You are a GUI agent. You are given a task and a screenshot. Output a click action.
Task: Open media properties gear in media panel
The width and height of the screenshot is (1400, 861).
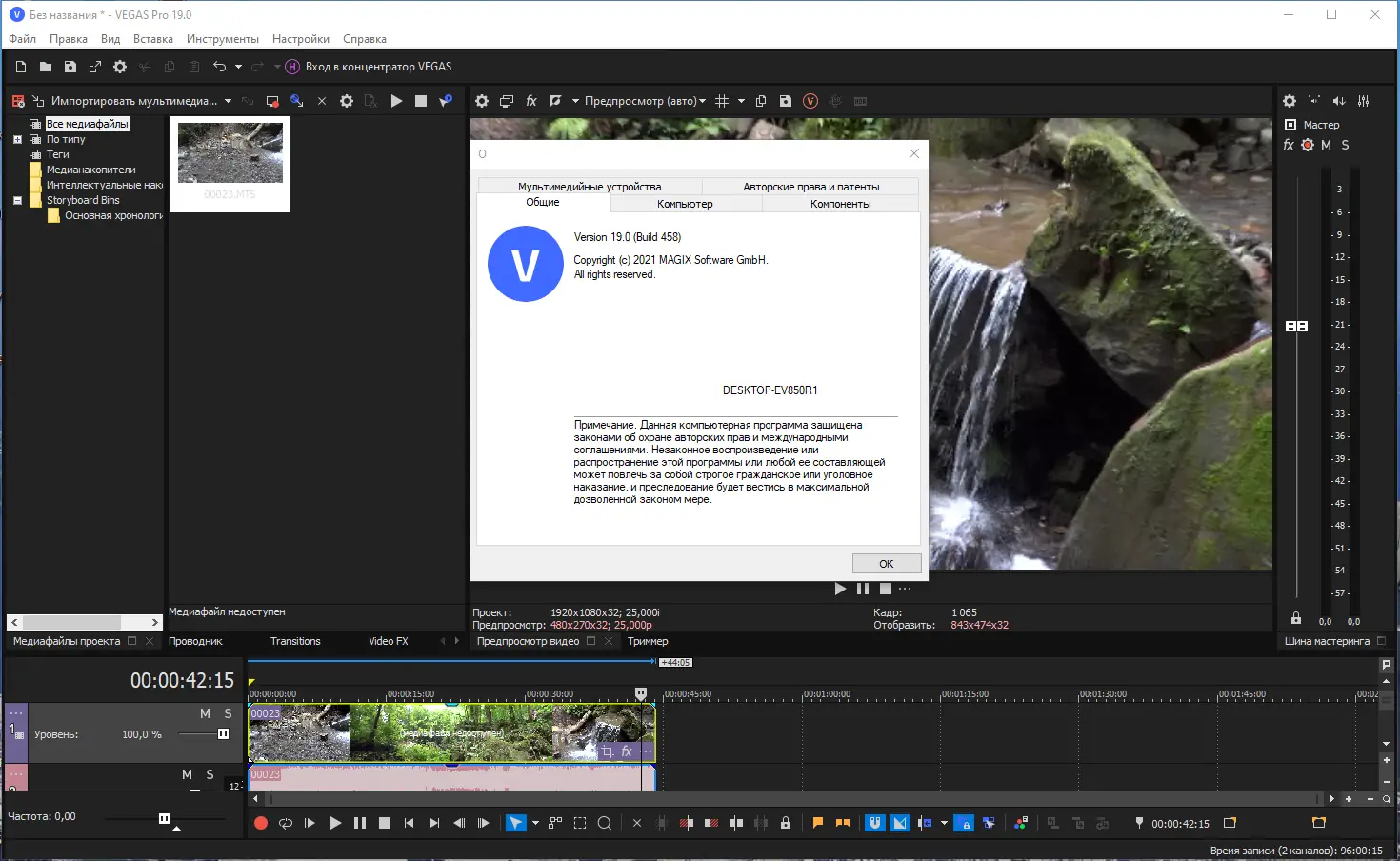coord(347,101)
